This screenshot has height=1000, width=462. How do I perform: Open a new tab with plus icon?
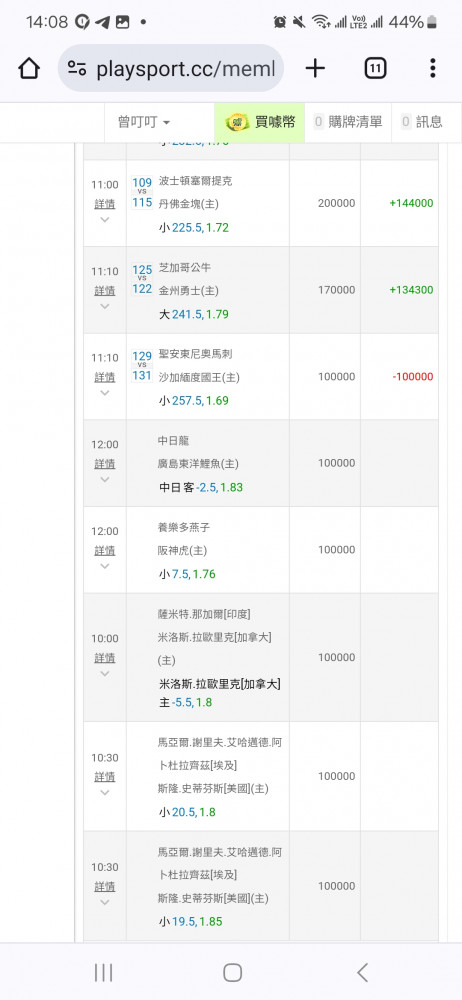pyautogui.click(x=315, y=68)
